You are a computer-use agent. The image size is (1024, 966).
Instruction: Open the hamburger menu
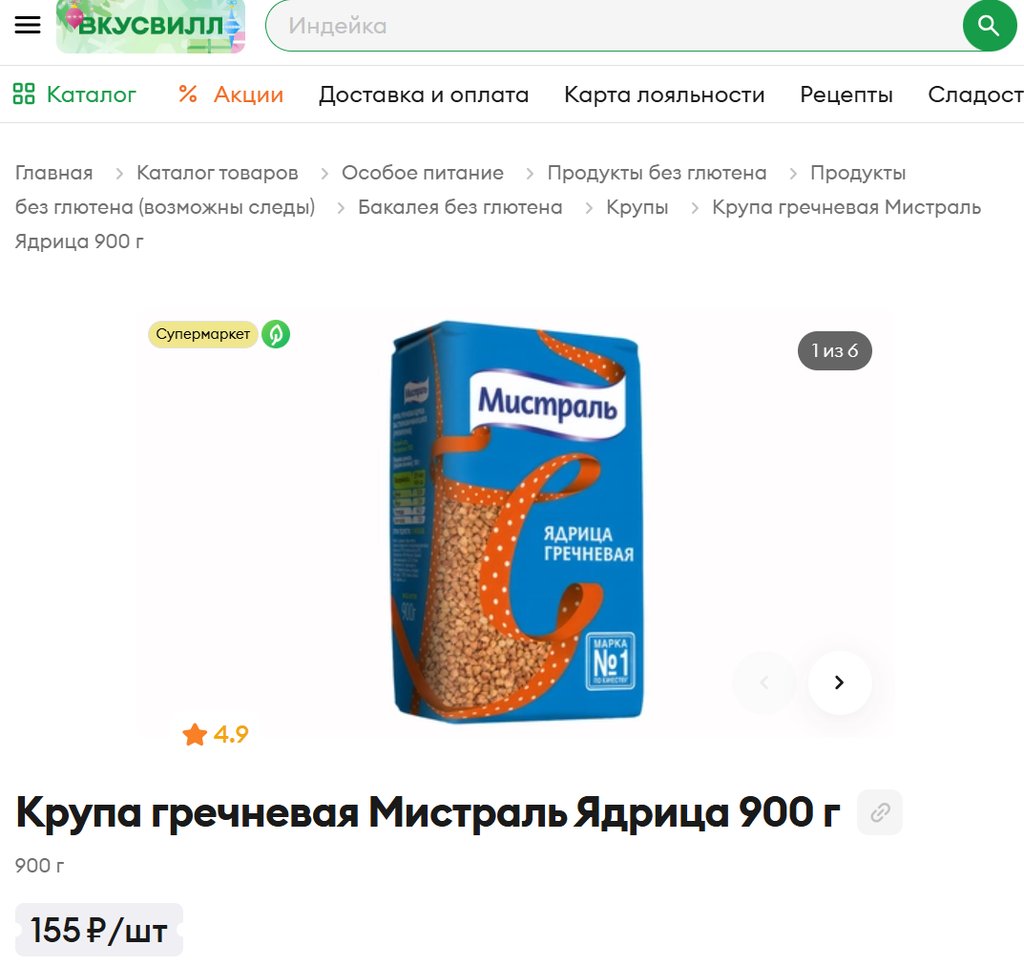pos(27,25)
